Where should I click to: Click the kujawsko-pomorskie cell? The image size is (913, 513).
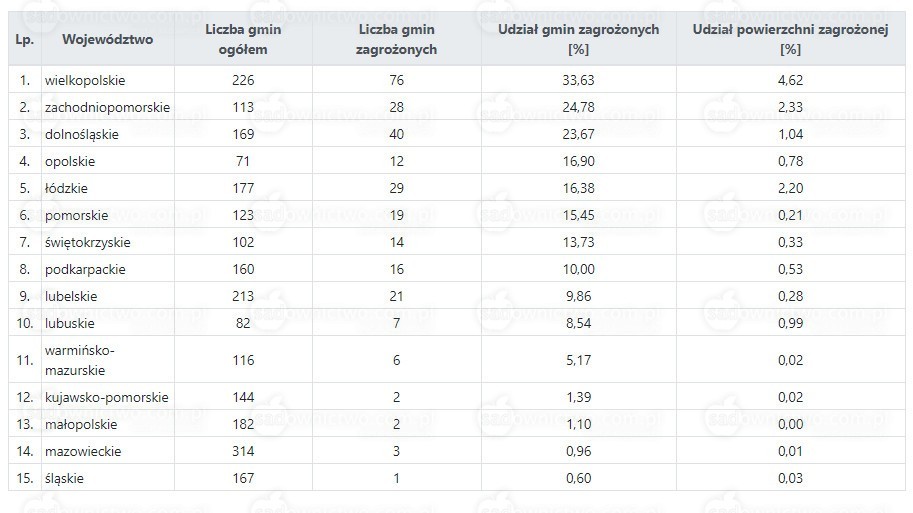(x=107, y=397)
